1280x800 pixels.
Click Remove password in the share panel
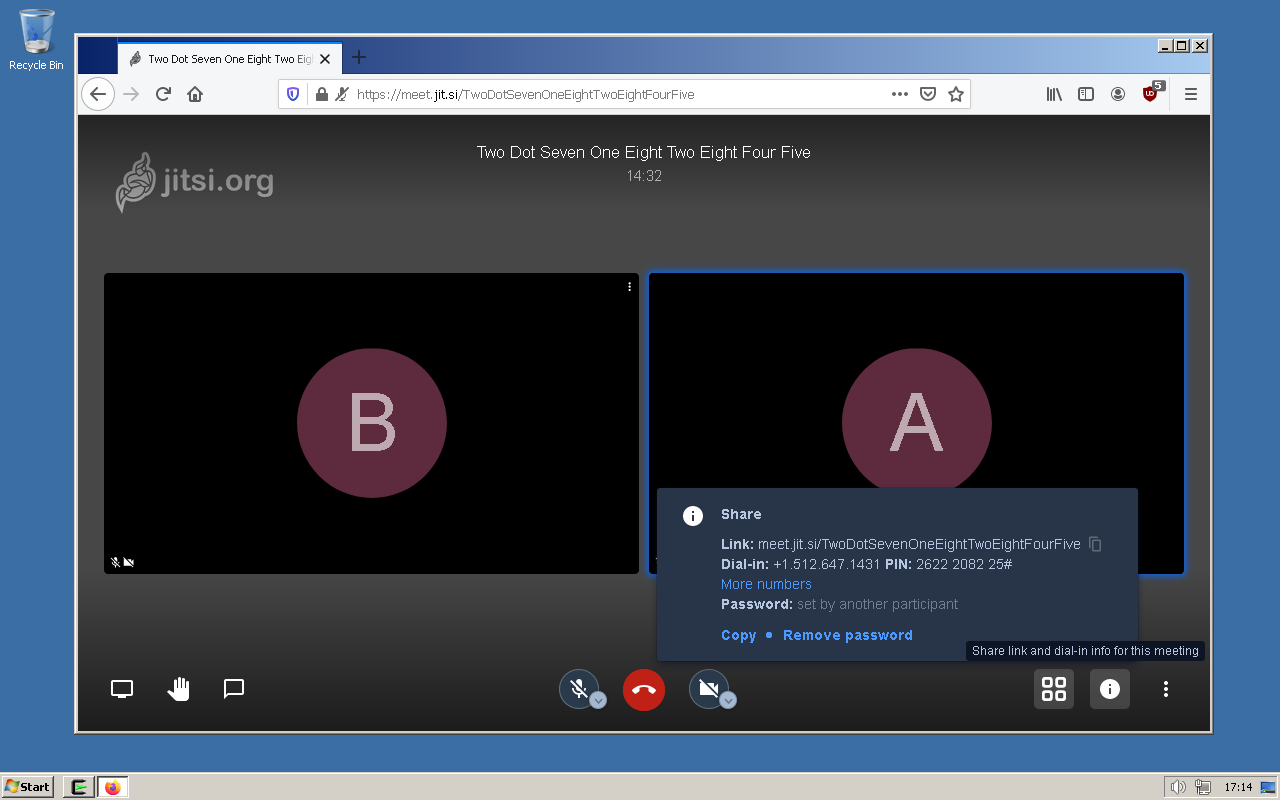point(848,635)
